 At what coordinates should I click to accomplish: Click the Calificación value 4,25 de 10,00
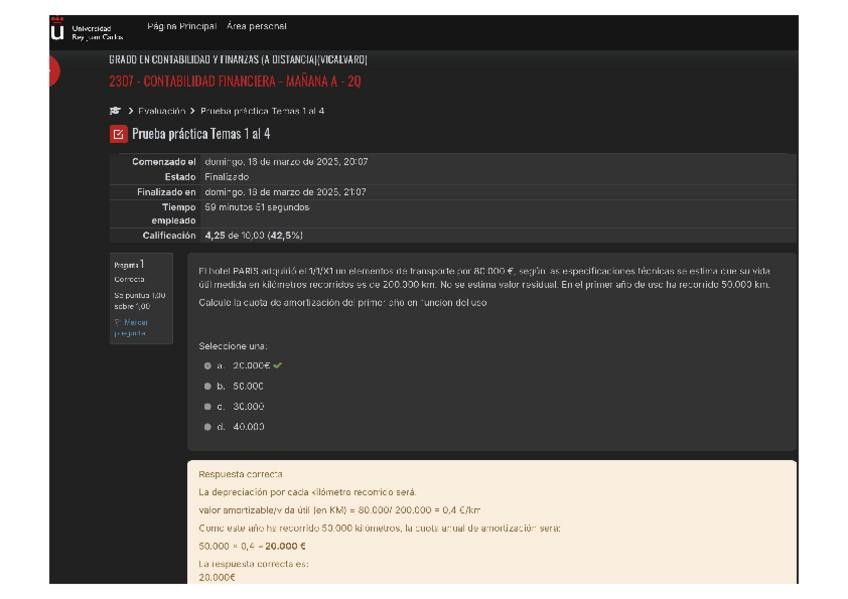[x=254, y=236]
